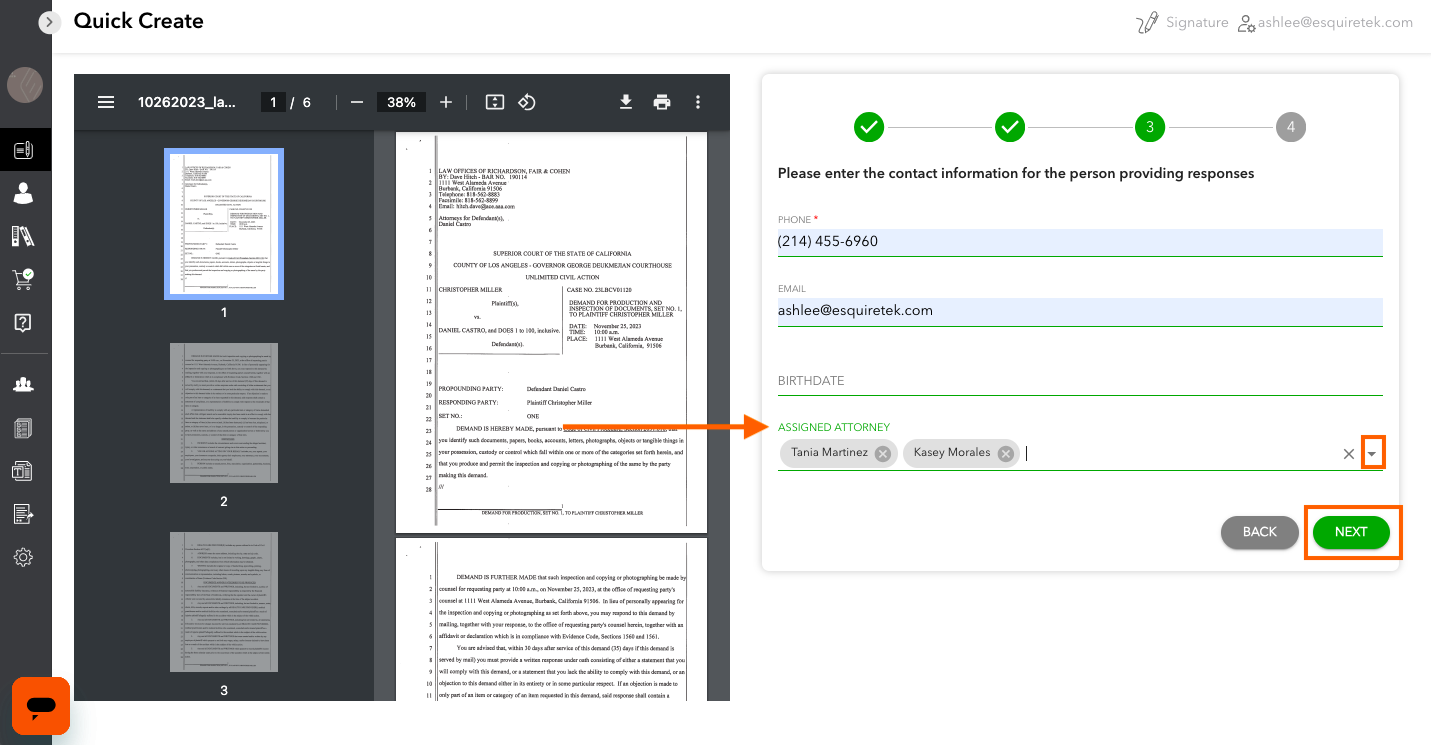Select page 2 thumbnail in PDF sidebar
This screenshot has width=1431, height=745.
pyautogui.click(x=224, y=413)
